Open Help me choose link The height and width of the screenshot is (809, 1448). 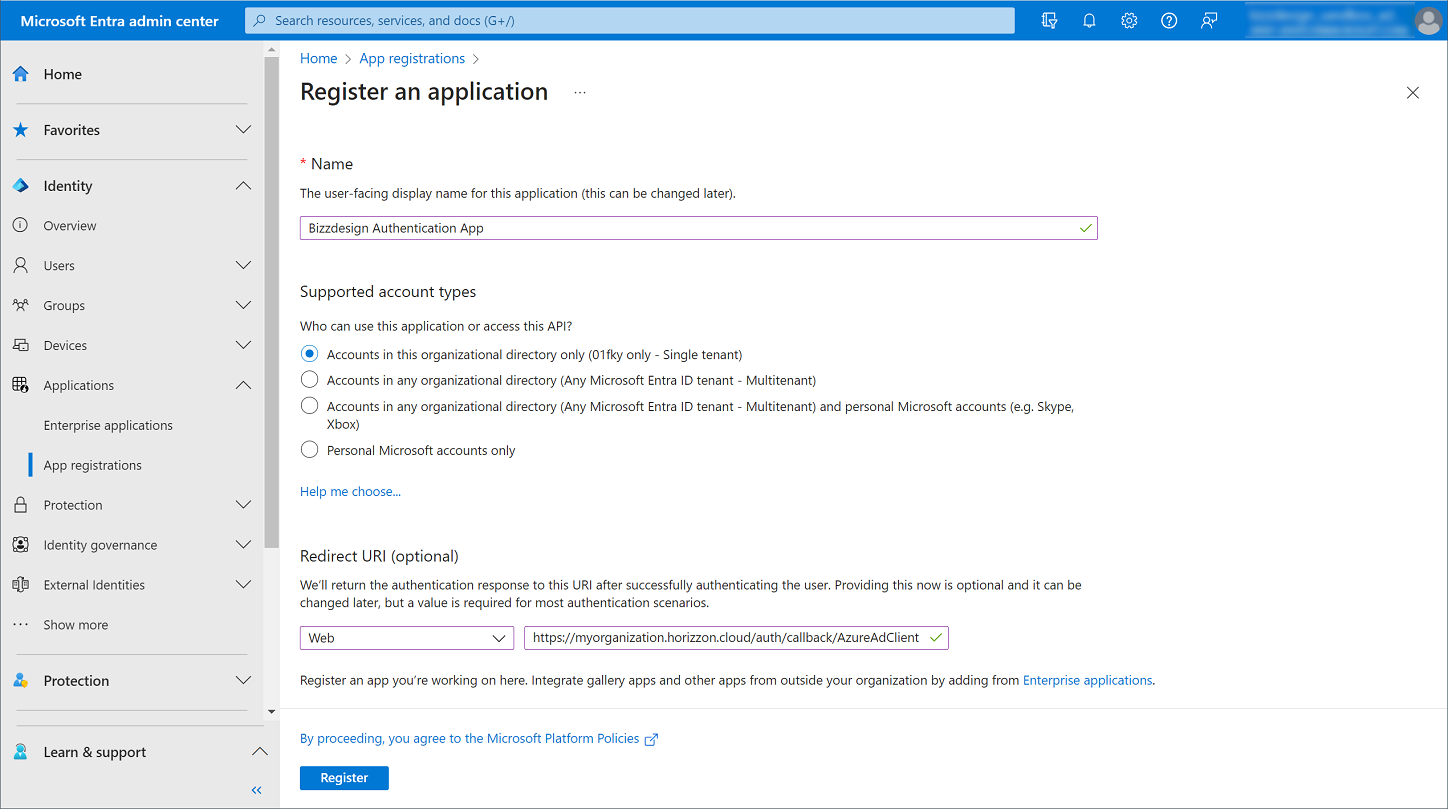point(350,492)
